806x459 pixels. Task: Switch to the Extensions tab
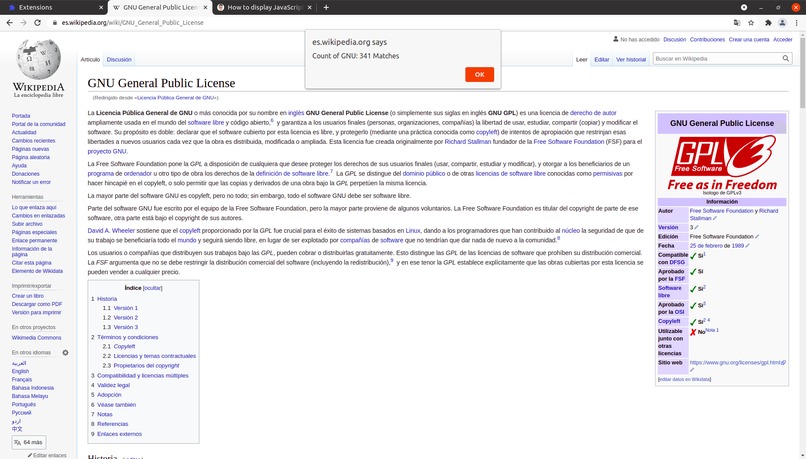51,7
